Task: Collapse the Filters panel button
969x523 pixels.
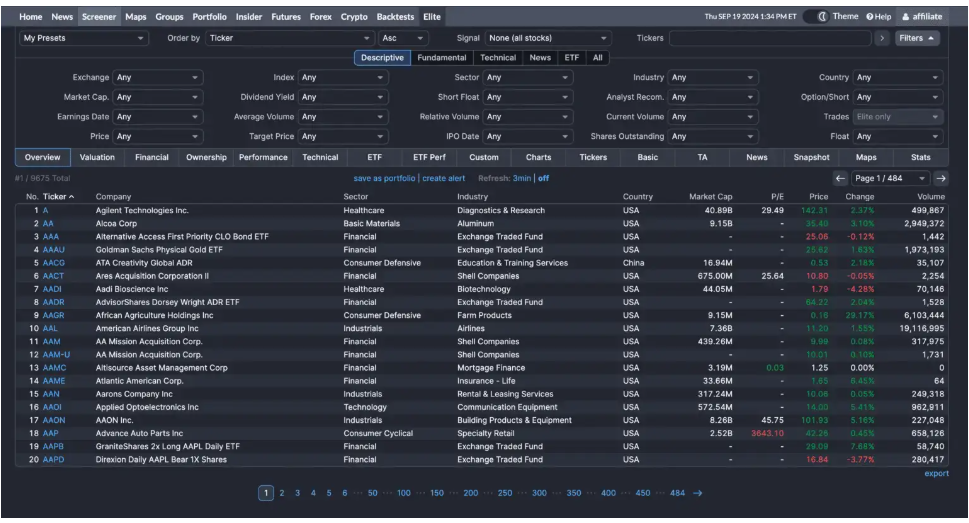Action: [x=916, y=38]
